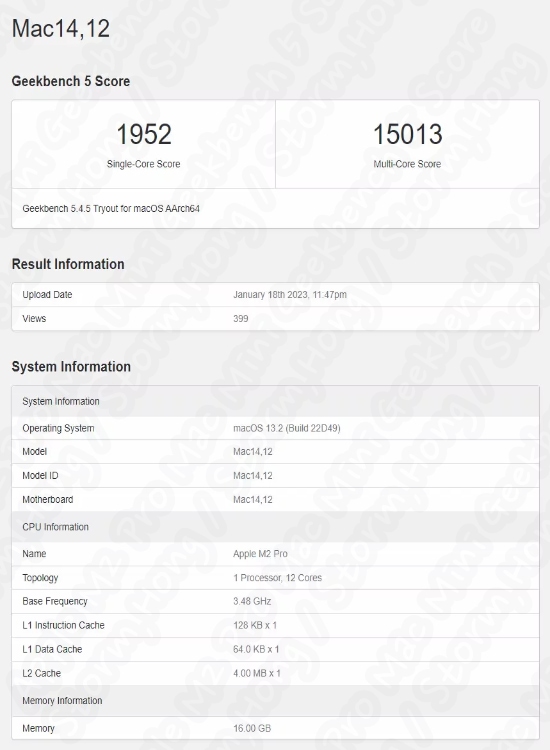
Task: Select the views count 399
Action: (241, 319)
